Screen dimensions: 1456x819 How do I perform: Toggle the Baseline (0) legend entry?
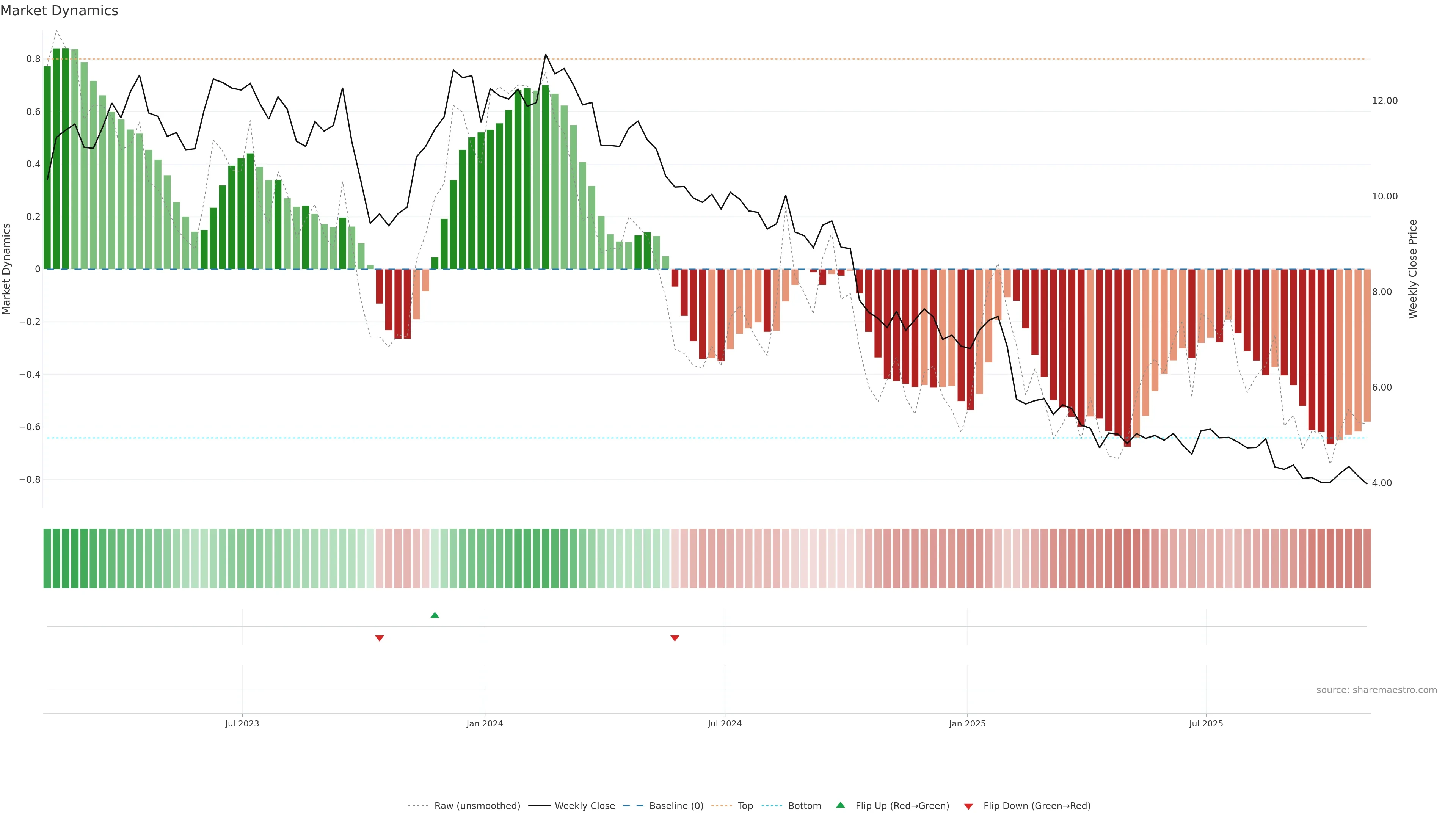[x=676, y=806]
